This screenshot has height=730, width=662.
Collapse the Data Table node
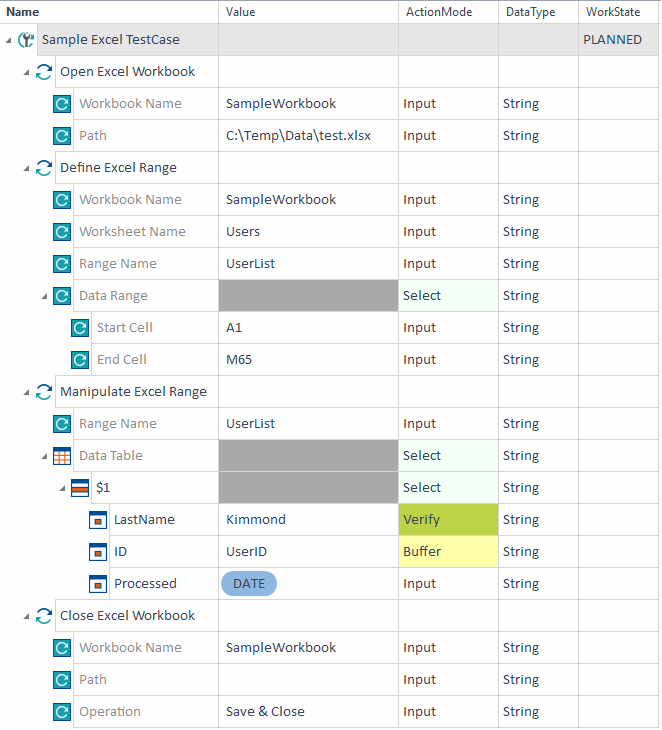(45, 456)
